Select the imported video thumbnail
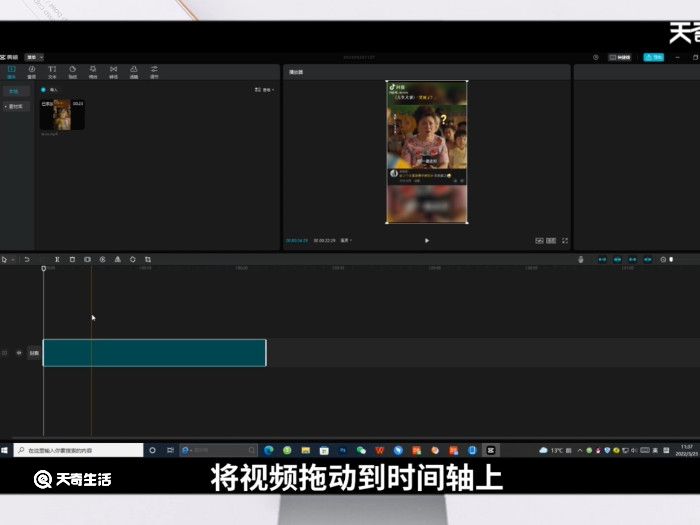This screenshot has width=700, height=525. (x=62, y=115)
